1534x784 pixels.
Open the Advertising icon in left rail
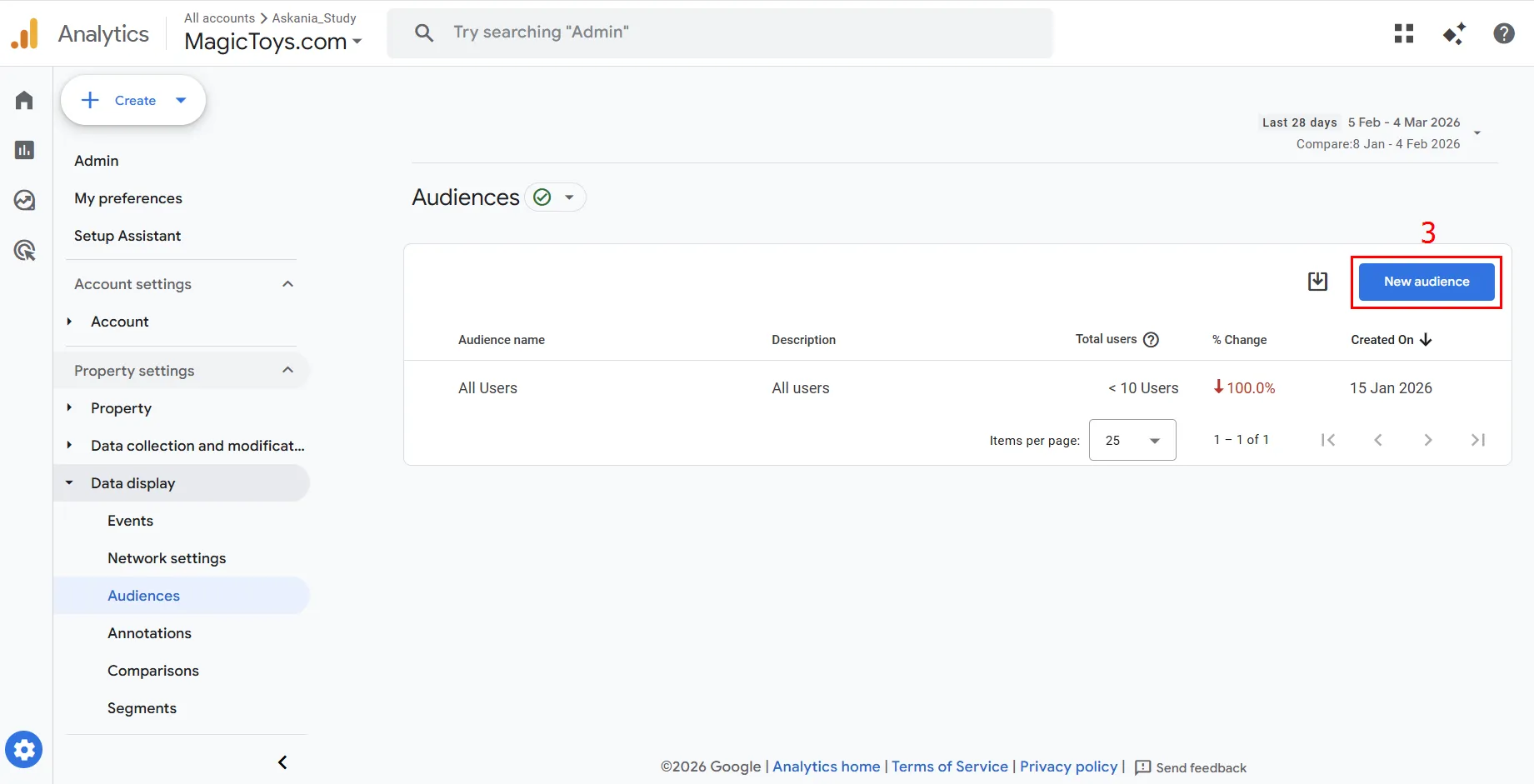24,250
